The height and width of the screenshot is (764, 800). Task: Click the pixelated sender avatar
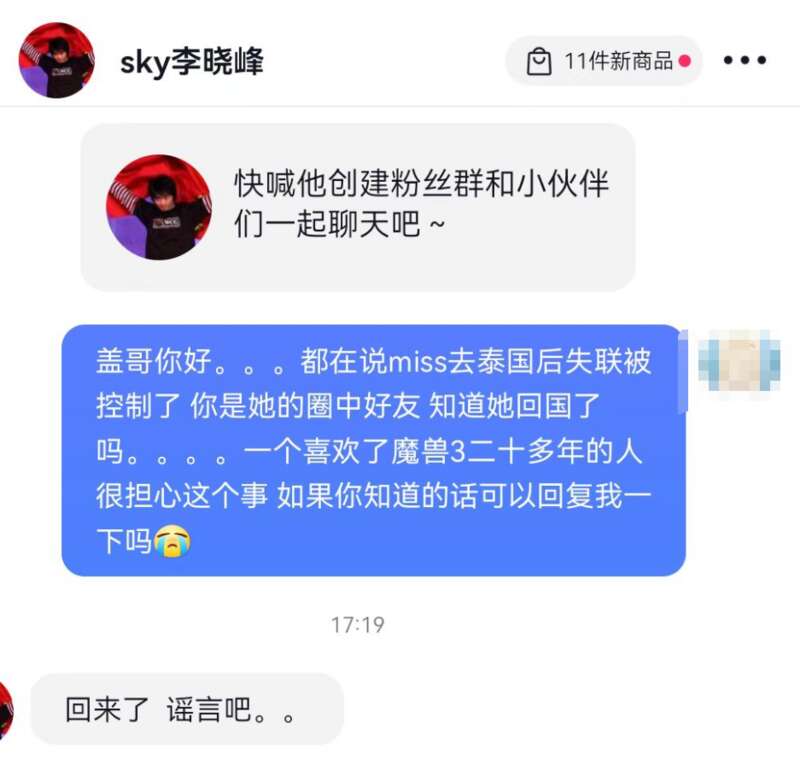(739, 360)
